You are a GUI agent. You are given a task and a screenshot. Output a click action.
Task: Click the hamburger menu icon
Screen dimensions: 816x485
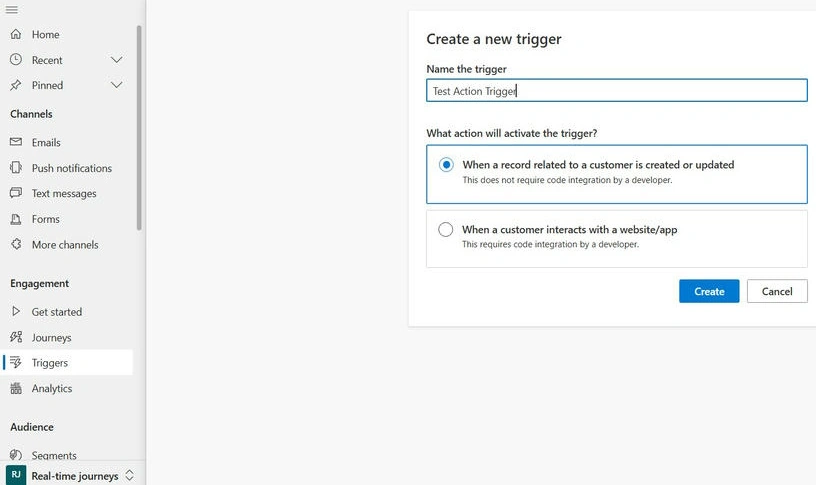[11, 9]
